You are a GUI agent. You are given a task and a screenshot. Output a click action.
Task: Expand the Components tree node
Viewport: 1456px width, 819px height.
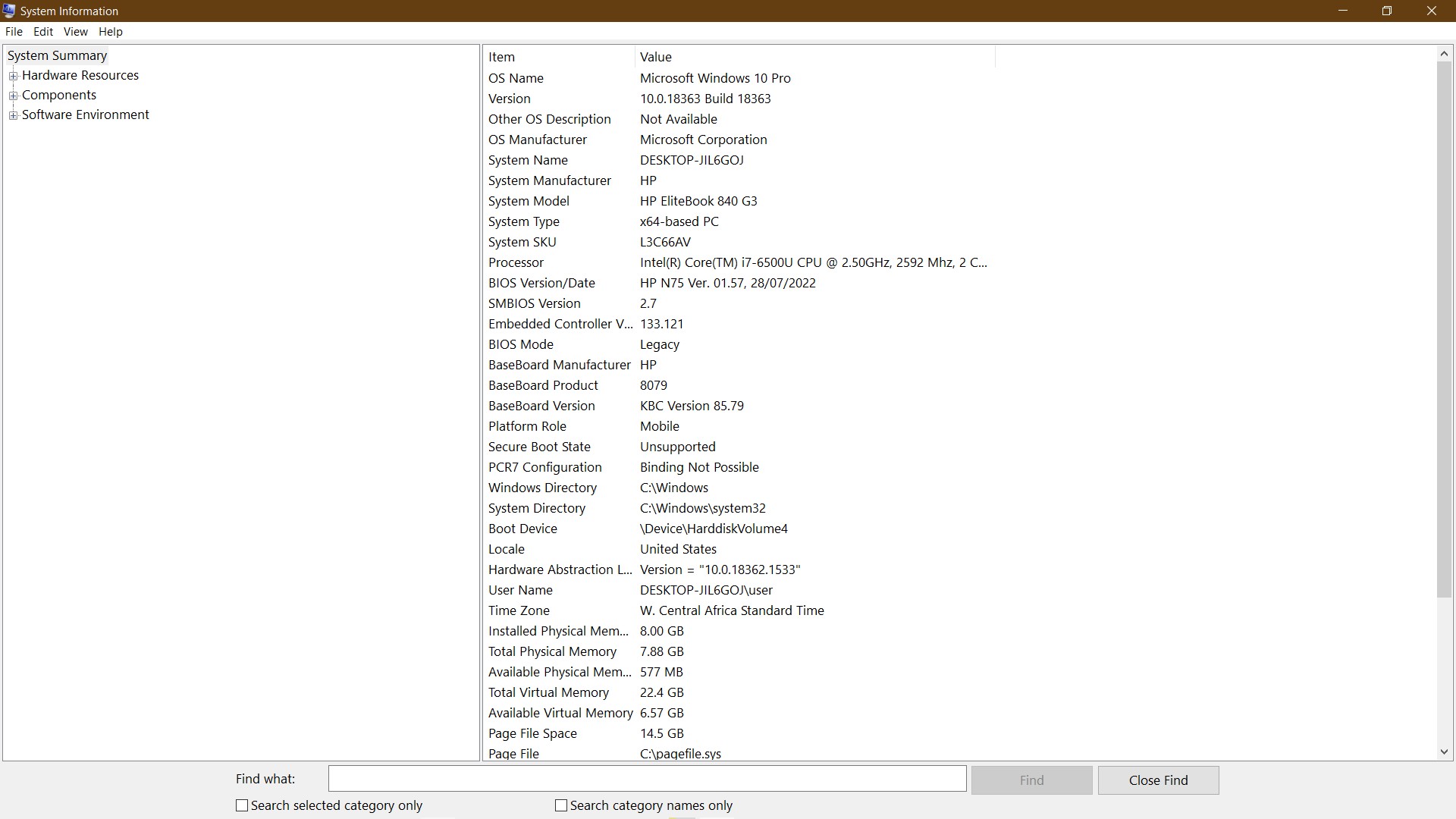click(14, 95)
